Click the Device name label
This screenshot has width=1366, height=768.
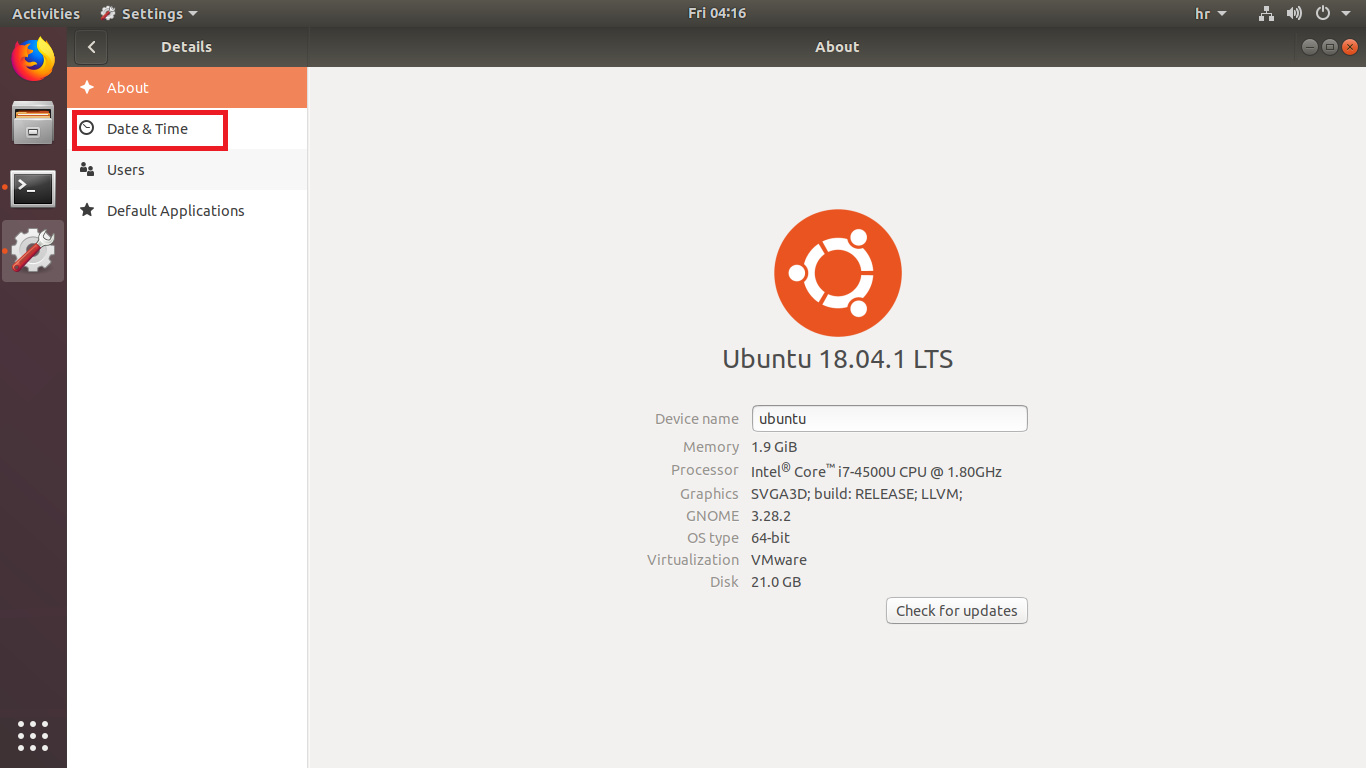pyautogui.click(x=697, y=419)
